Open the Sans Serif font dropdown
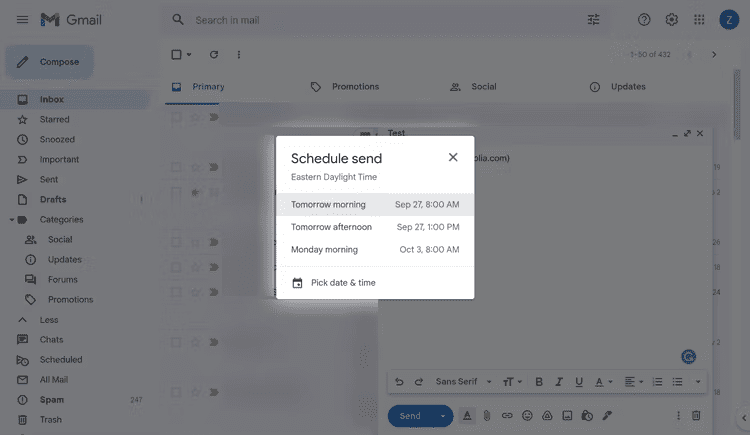 click(x=463, y=381)
